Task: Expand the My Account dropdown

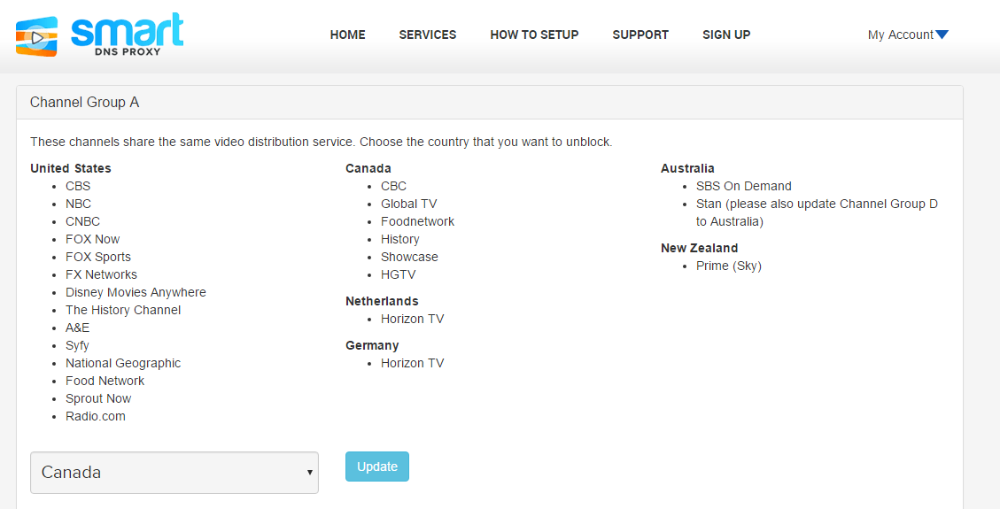Action: [908, 35]
